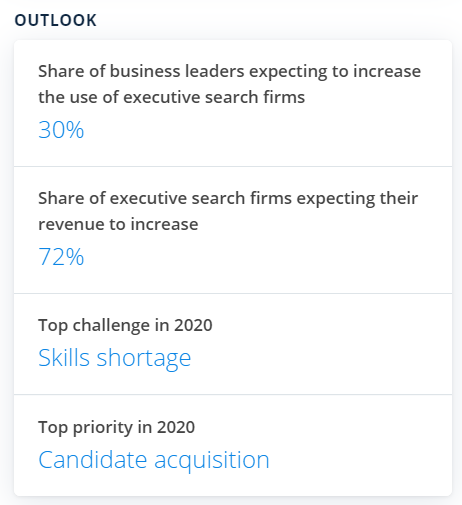The image size is (462, 505).
Task: Click the word 'Skills' in the blue value
Action: coord(64,358)
